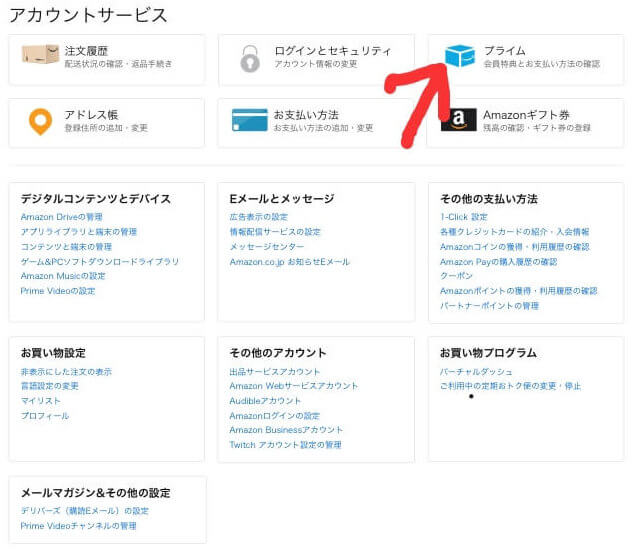Viewport: 636px width, 555px height.
Task: Open Audibleアカウント link
Action: tap(265, 401)
